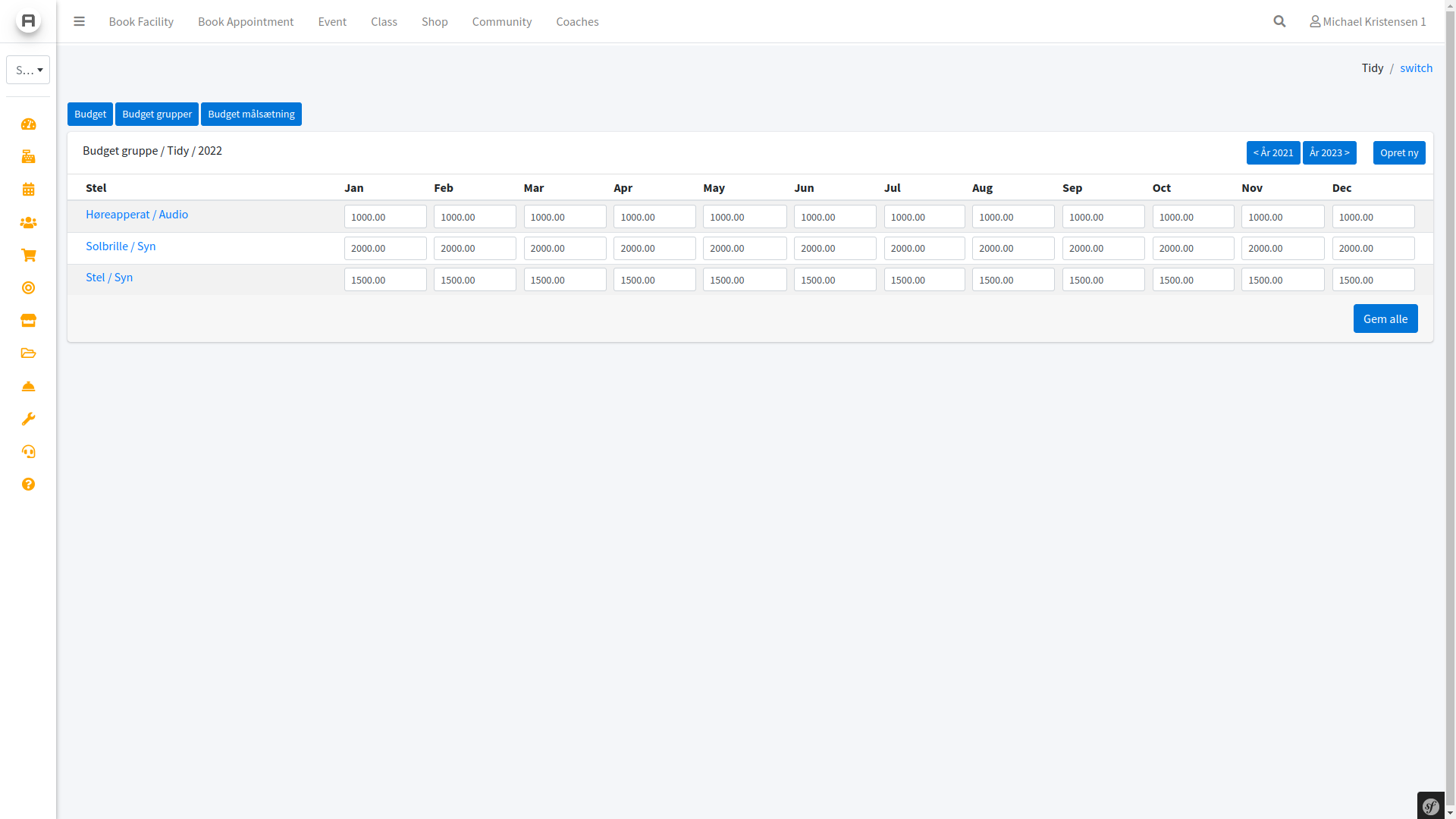Click the Opret ny button

click(1398, 152)
